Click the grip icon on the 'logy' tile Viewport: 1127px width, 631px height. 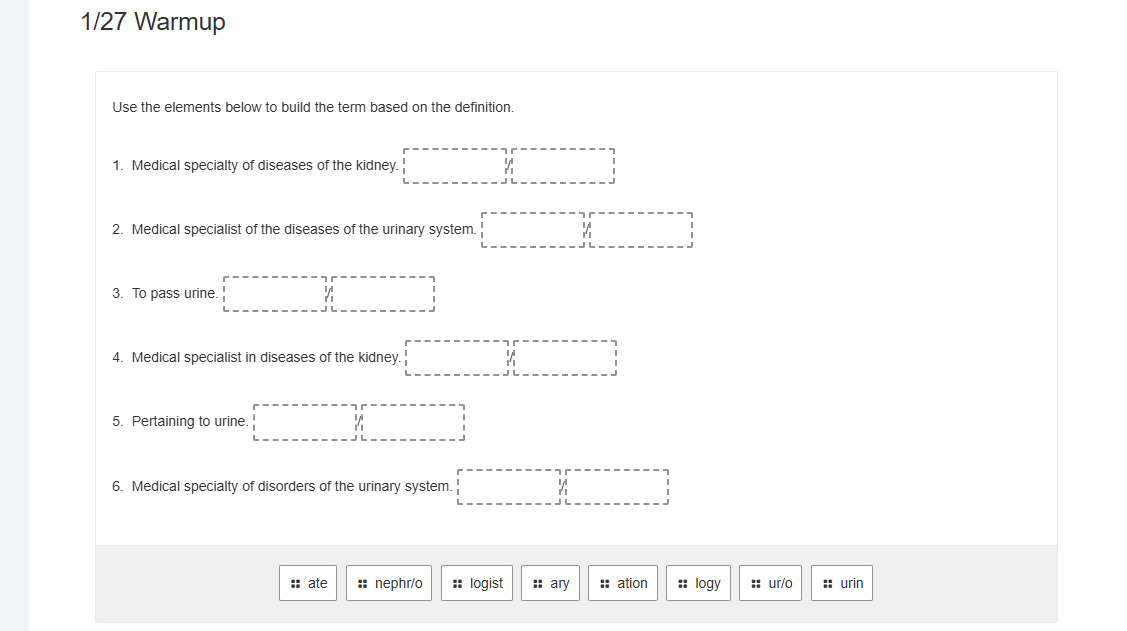(683, 582)
